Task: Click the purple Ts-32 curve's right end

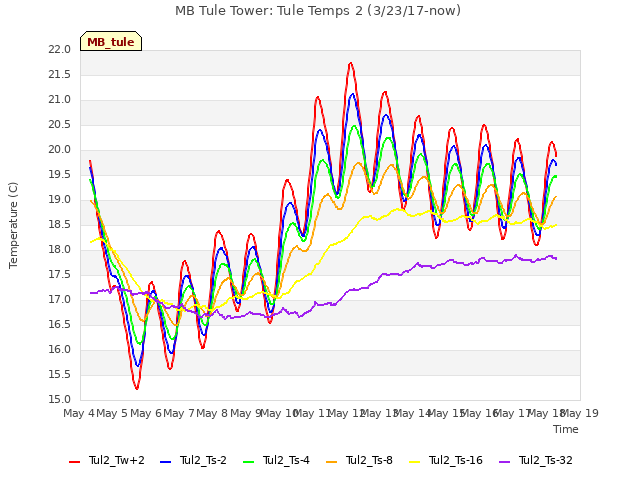Action: pyautogui.click(x=556, y=258)
